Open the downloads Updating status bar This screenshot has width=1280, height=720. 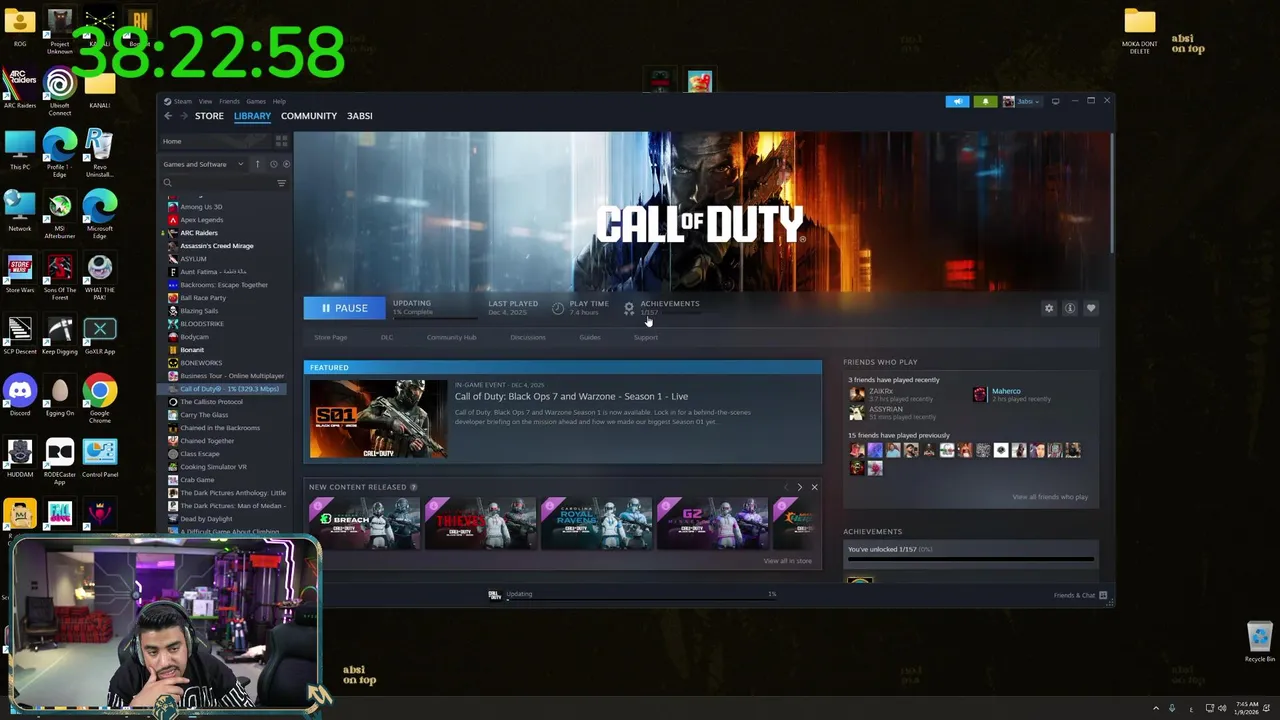point(631,595)
